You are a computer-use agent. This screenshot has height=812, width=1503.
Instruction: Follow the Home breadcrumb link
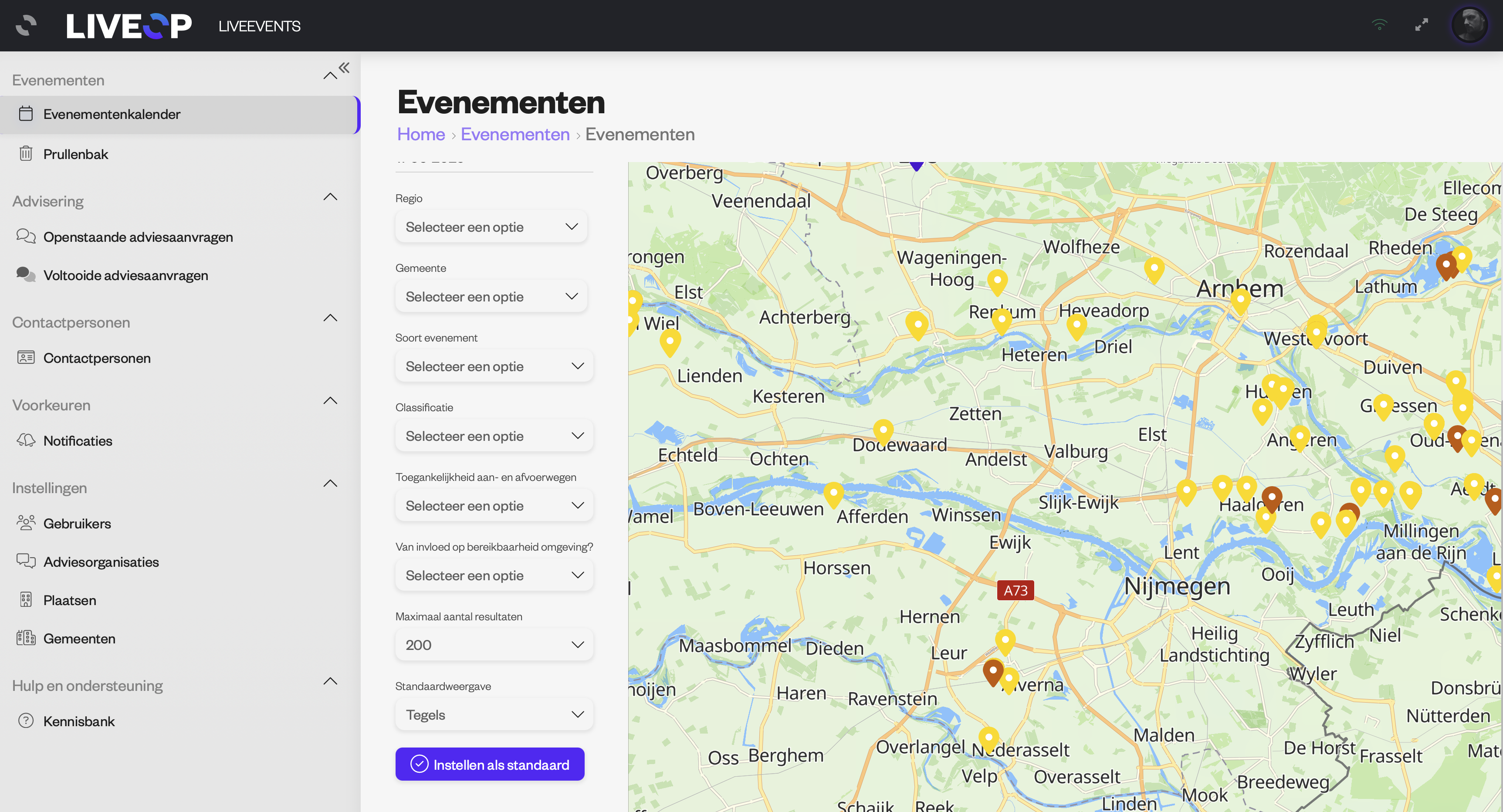pyautogui.click(x=421, y=134)
